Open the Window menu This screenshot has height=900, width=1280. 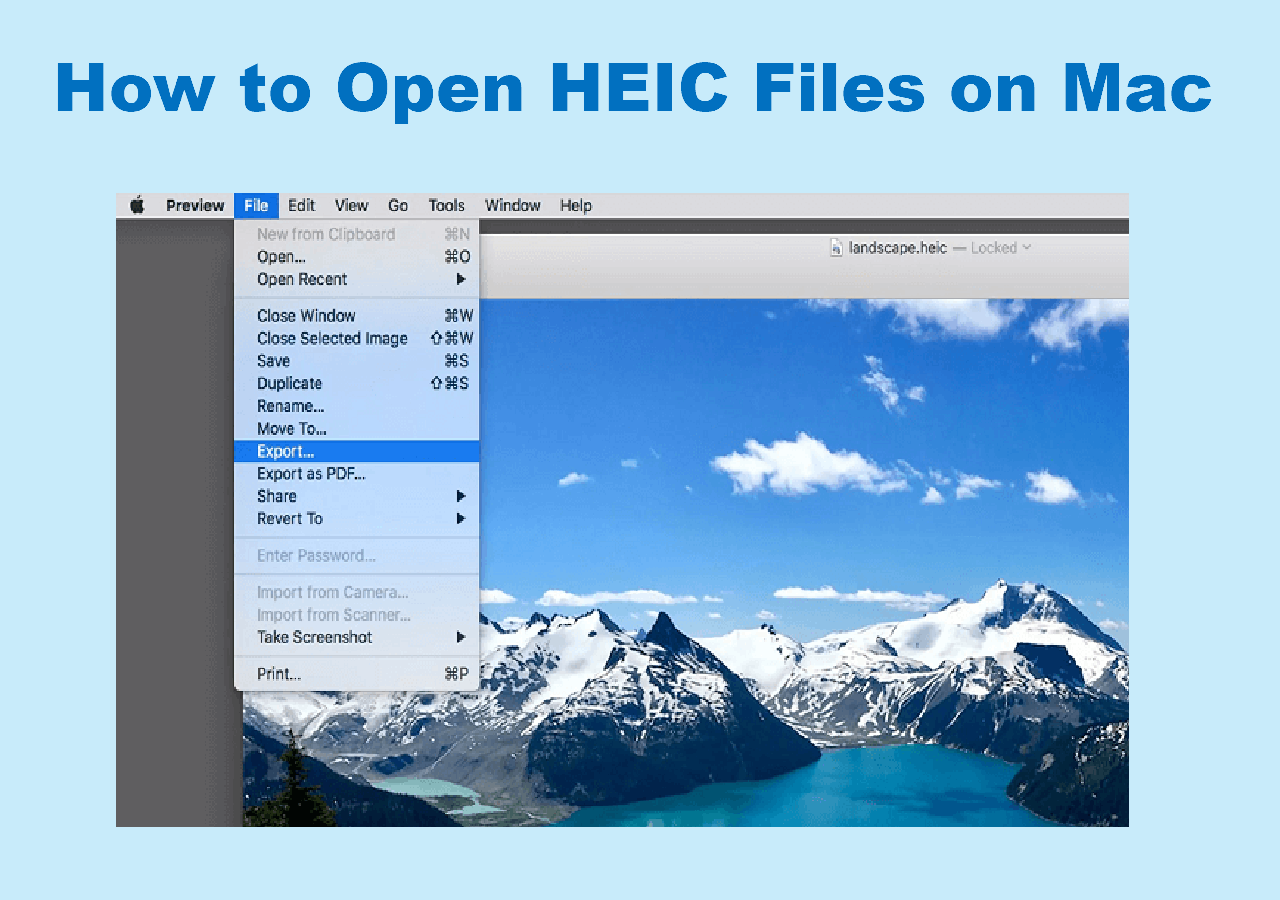tap(512, 206)
